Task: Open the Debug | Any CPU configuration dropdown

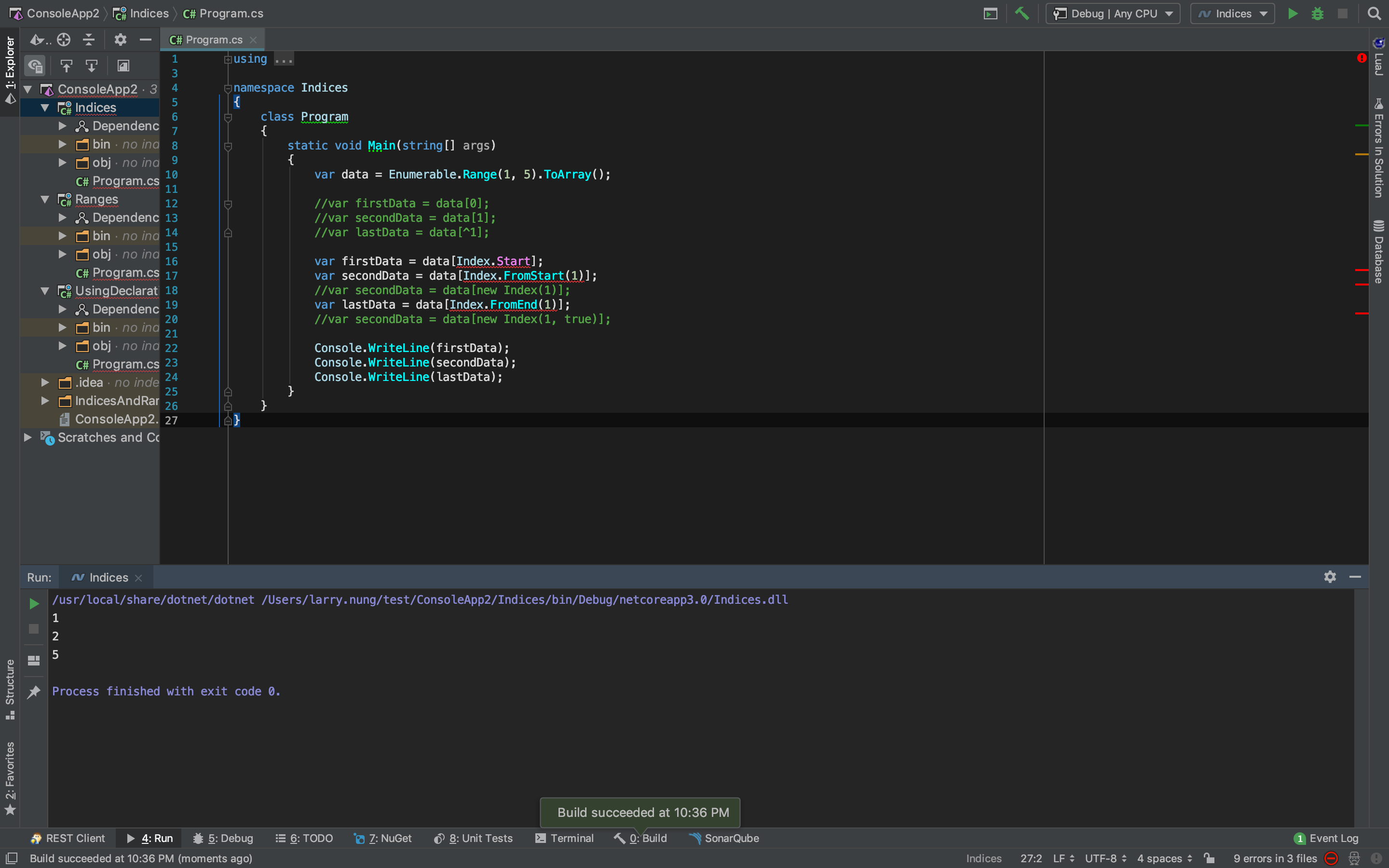Action: [1113, 13]
